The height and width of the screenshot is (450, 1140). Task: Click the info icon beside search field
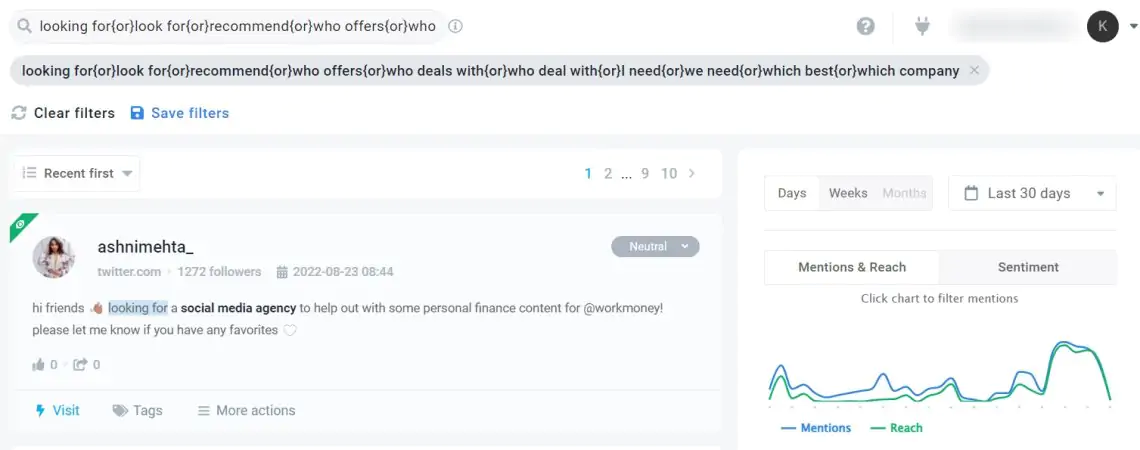[x=455, y=26]
